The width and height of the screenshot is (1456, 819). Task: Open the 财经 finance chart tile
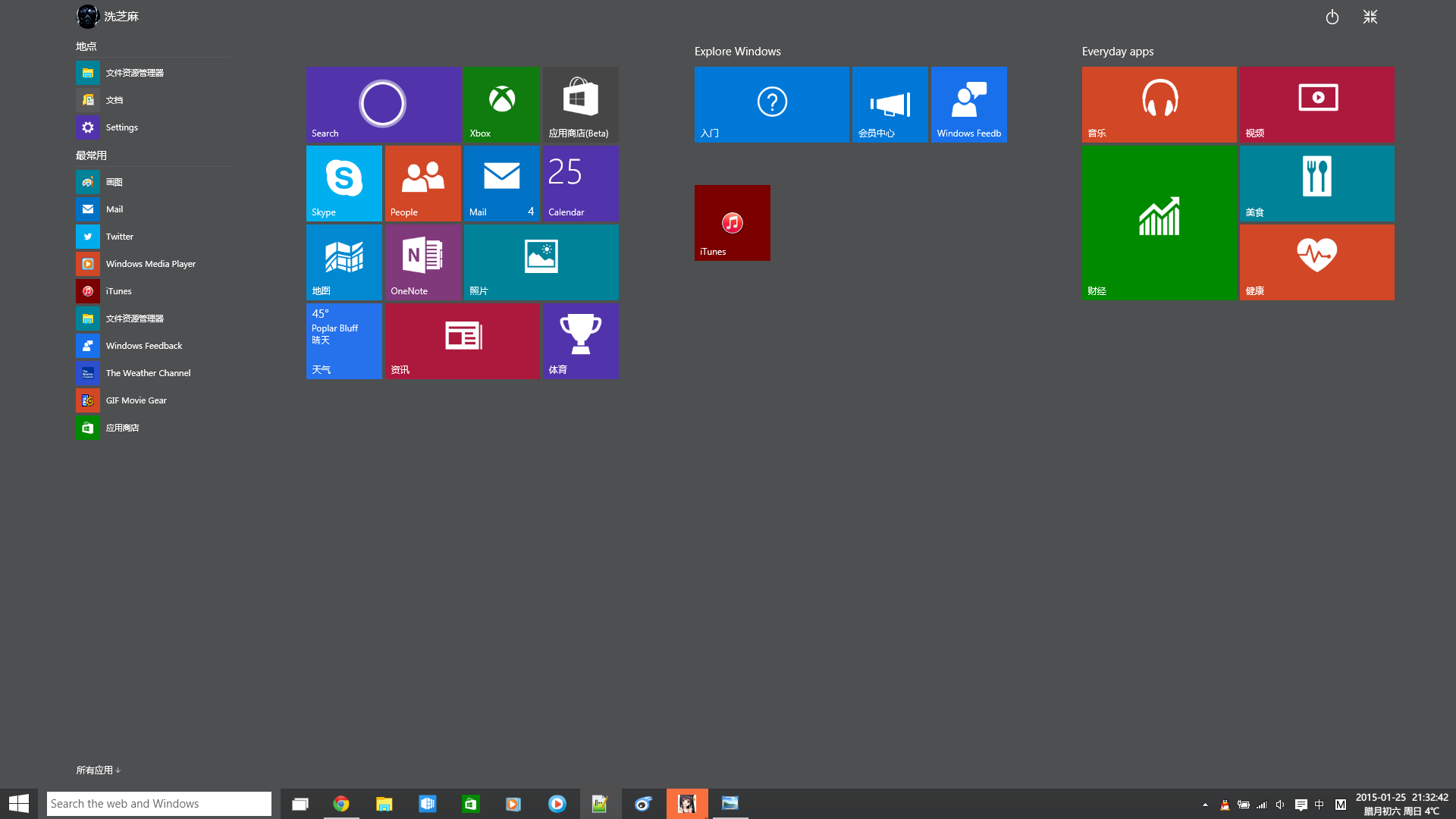click(1159, 223)
